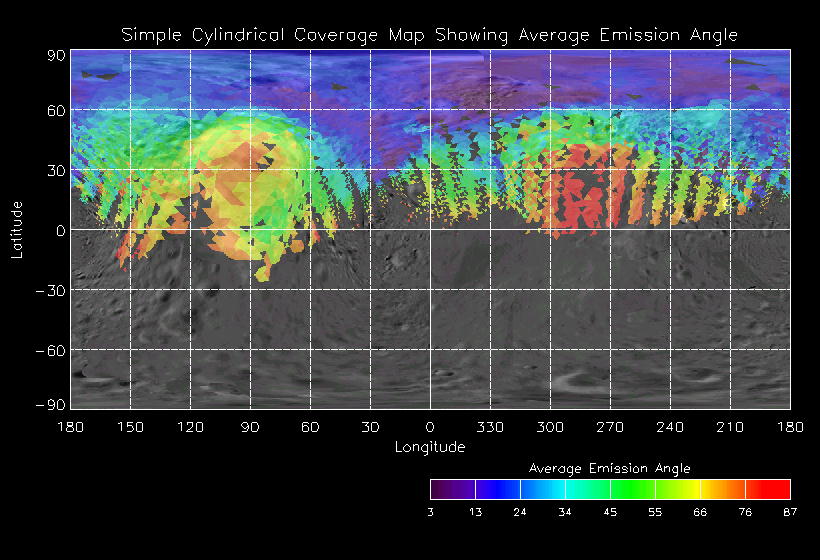
Task: Click the 240 longitude tick label
Action: click(670, 427)
